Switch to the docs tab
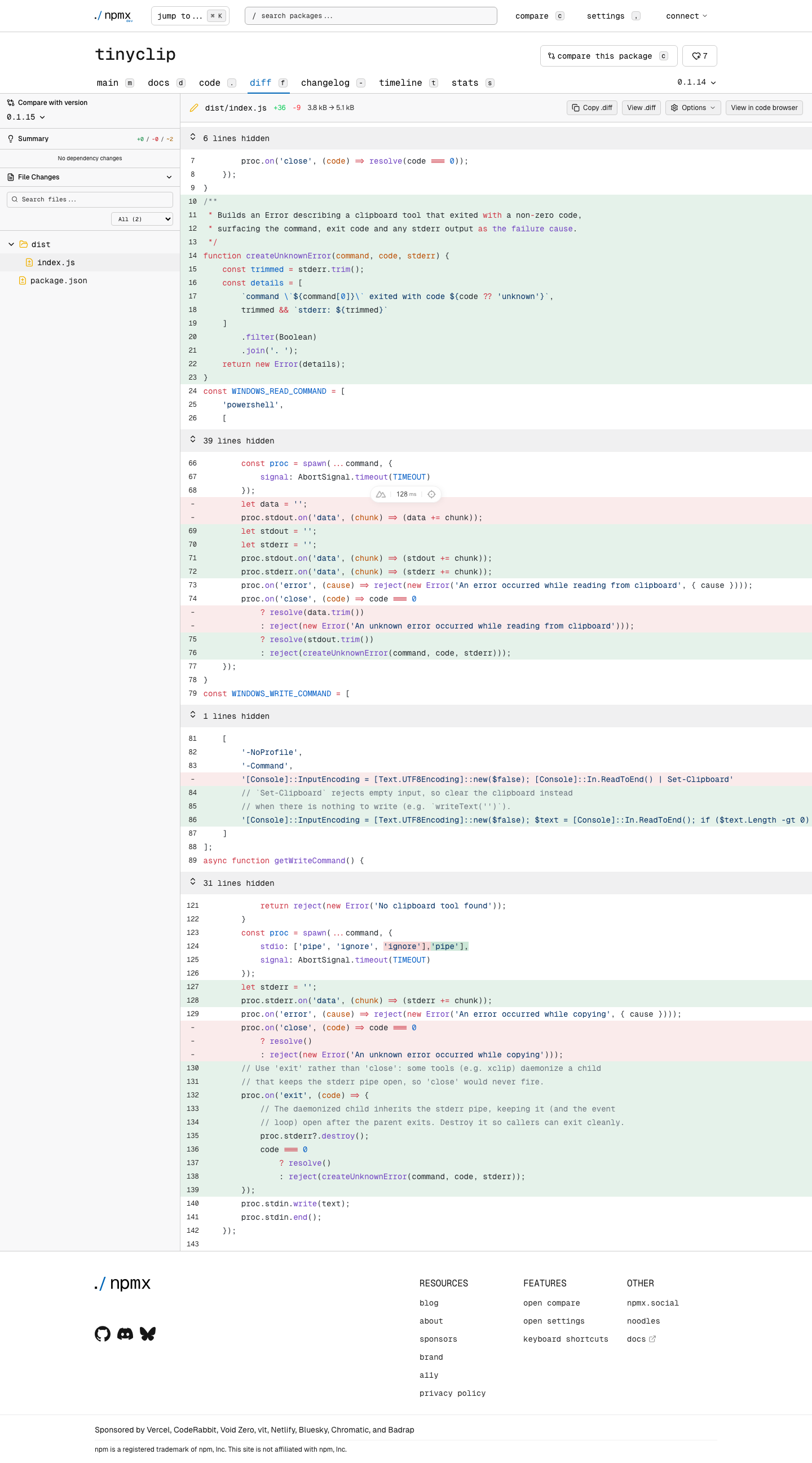Image resolution: width=812 pixels, height=1463 pixels. [x=166, y=82]
